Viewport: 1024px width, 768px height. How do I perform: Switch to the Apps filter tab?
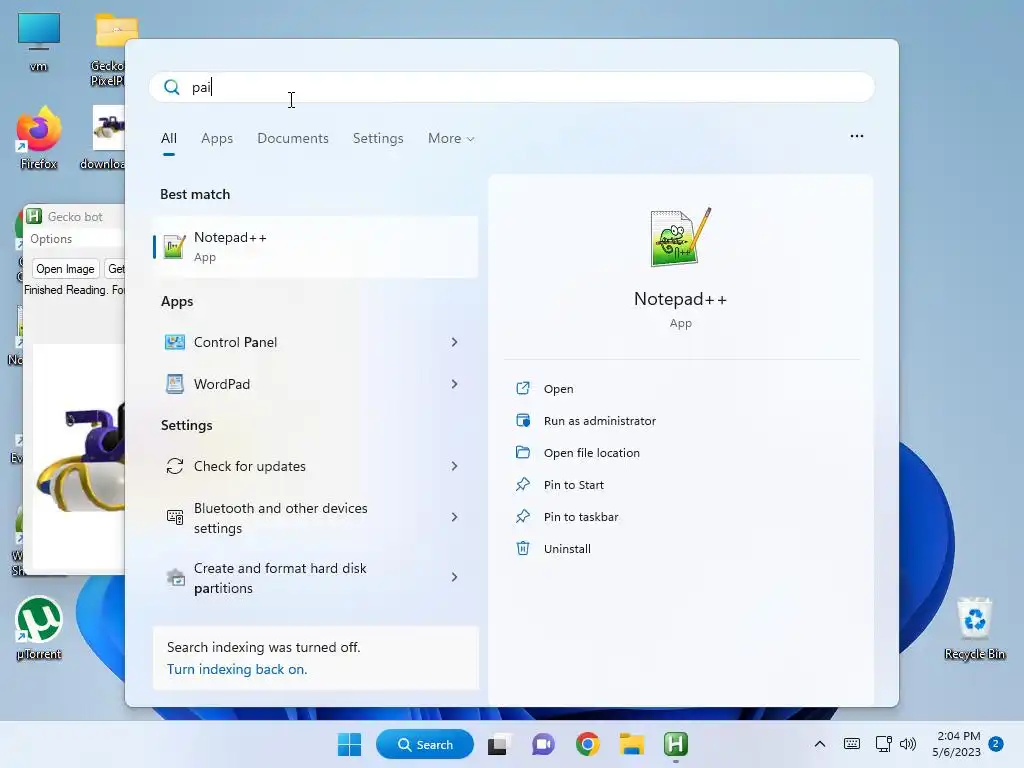[x=217, y=138]
